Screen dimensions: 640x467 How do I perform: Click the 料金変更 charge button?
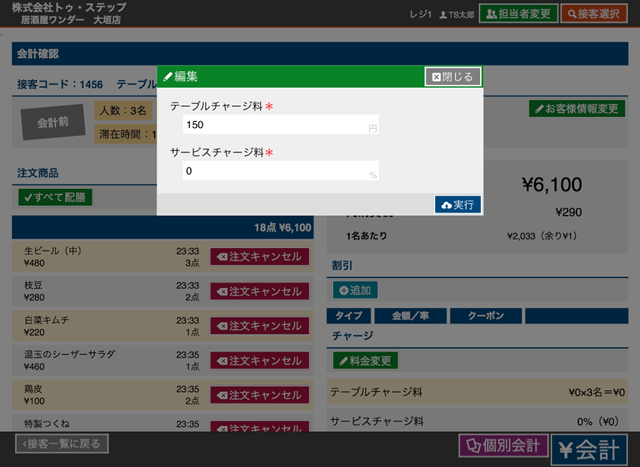tap(367, 360)
